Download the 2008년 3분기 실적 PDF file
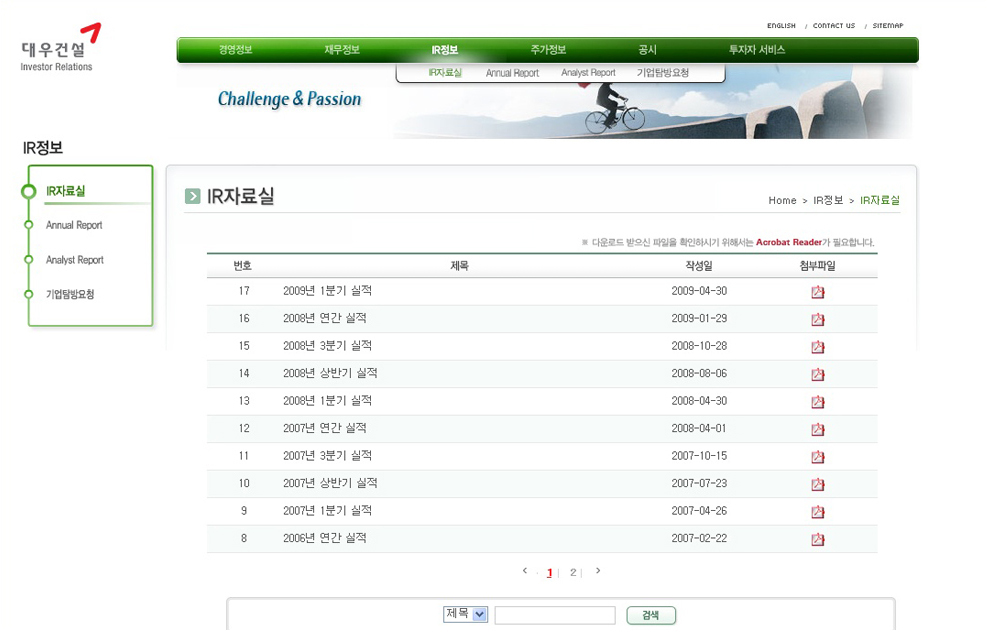Viewport: 987px width, 632px height. 817,347
